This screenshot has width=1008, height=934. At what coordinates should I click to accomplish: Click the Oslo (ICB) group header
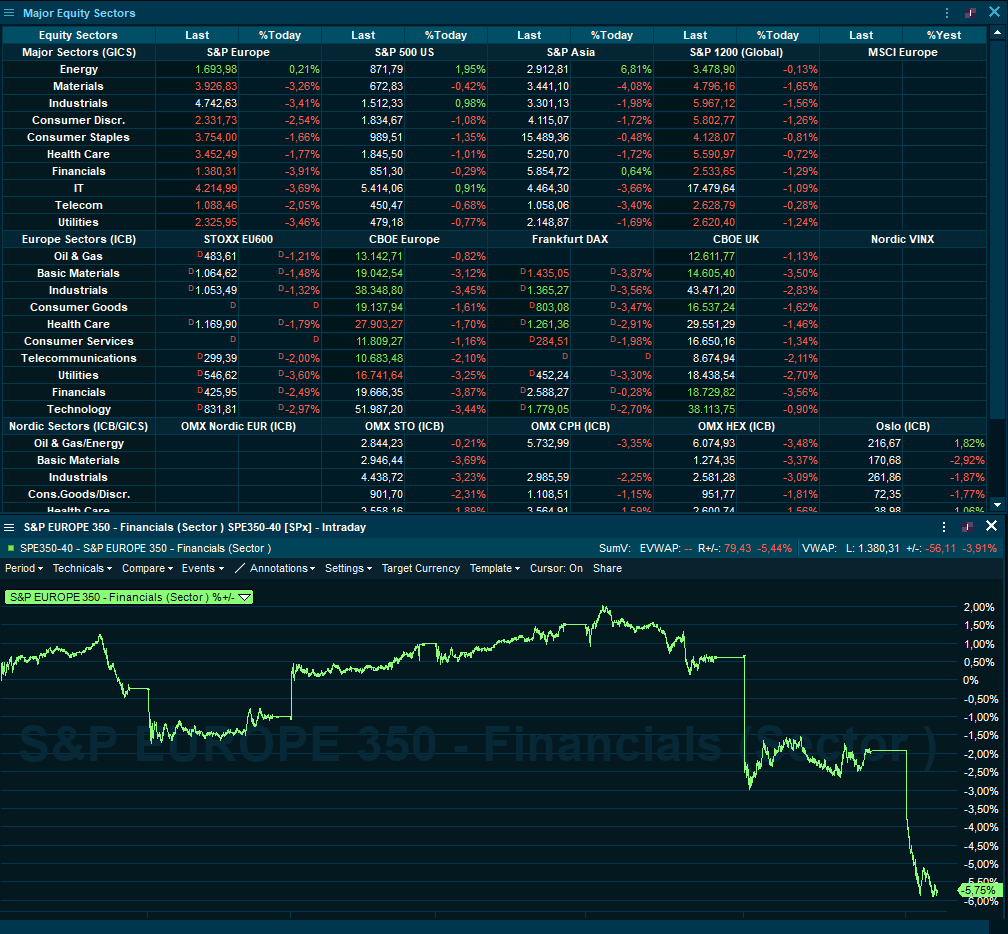click(x=903, y=426)
